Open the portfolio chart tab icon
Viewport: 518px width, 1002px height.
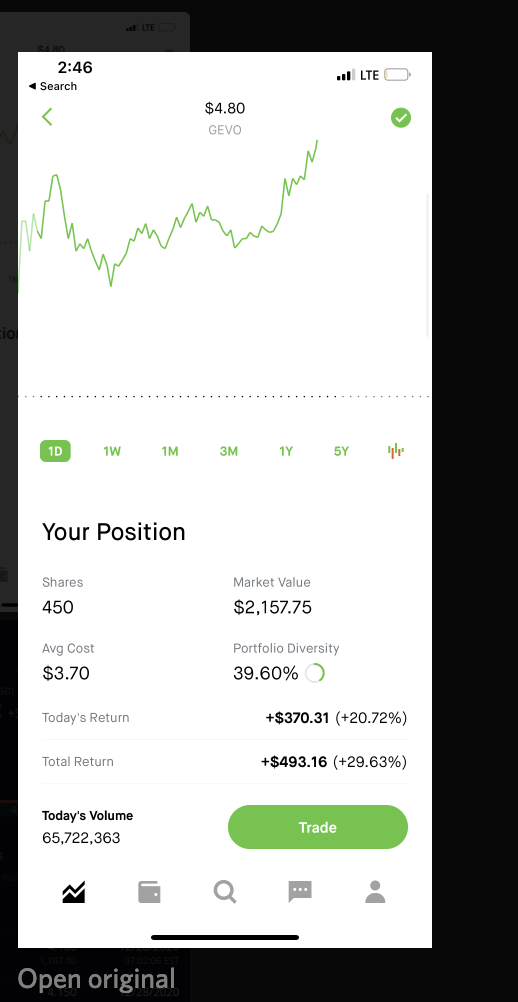(x=74, y=891)
